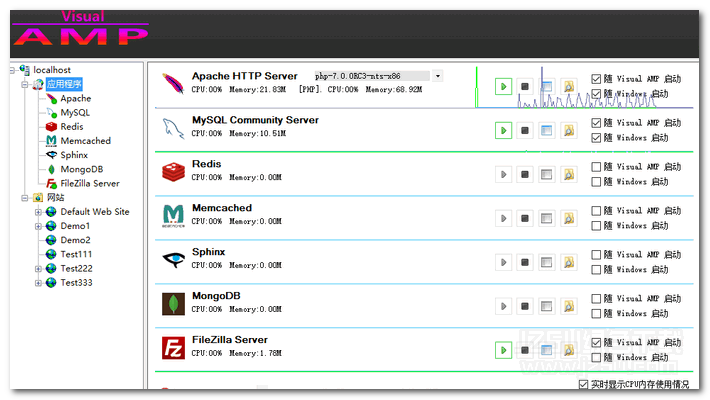Start the Sphinx service

coord(503,262)
